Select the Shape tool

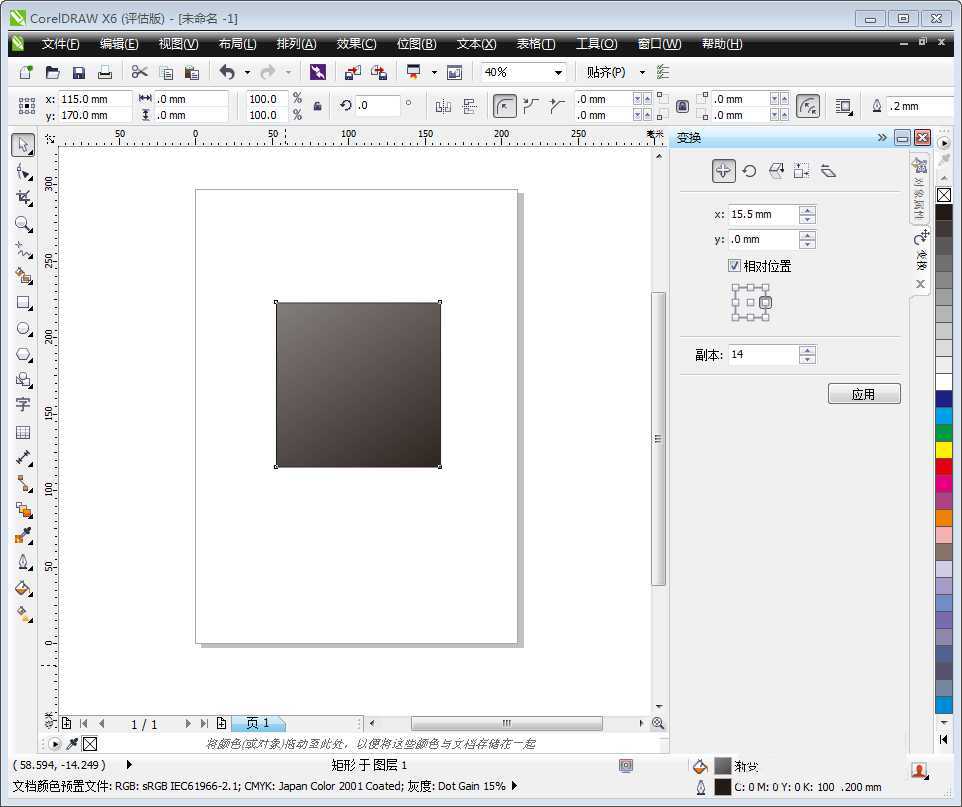point(23,170)
